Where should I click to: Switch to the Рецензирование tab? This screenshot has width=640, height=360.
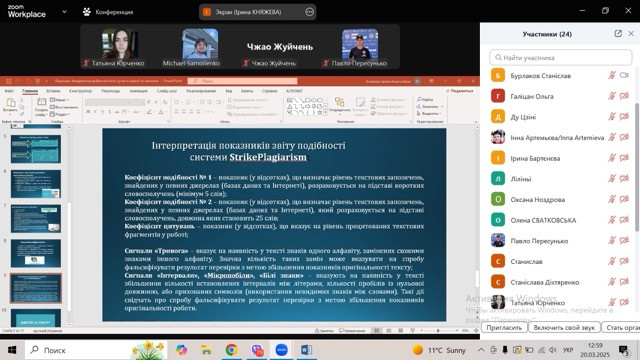tap(202, 91)
